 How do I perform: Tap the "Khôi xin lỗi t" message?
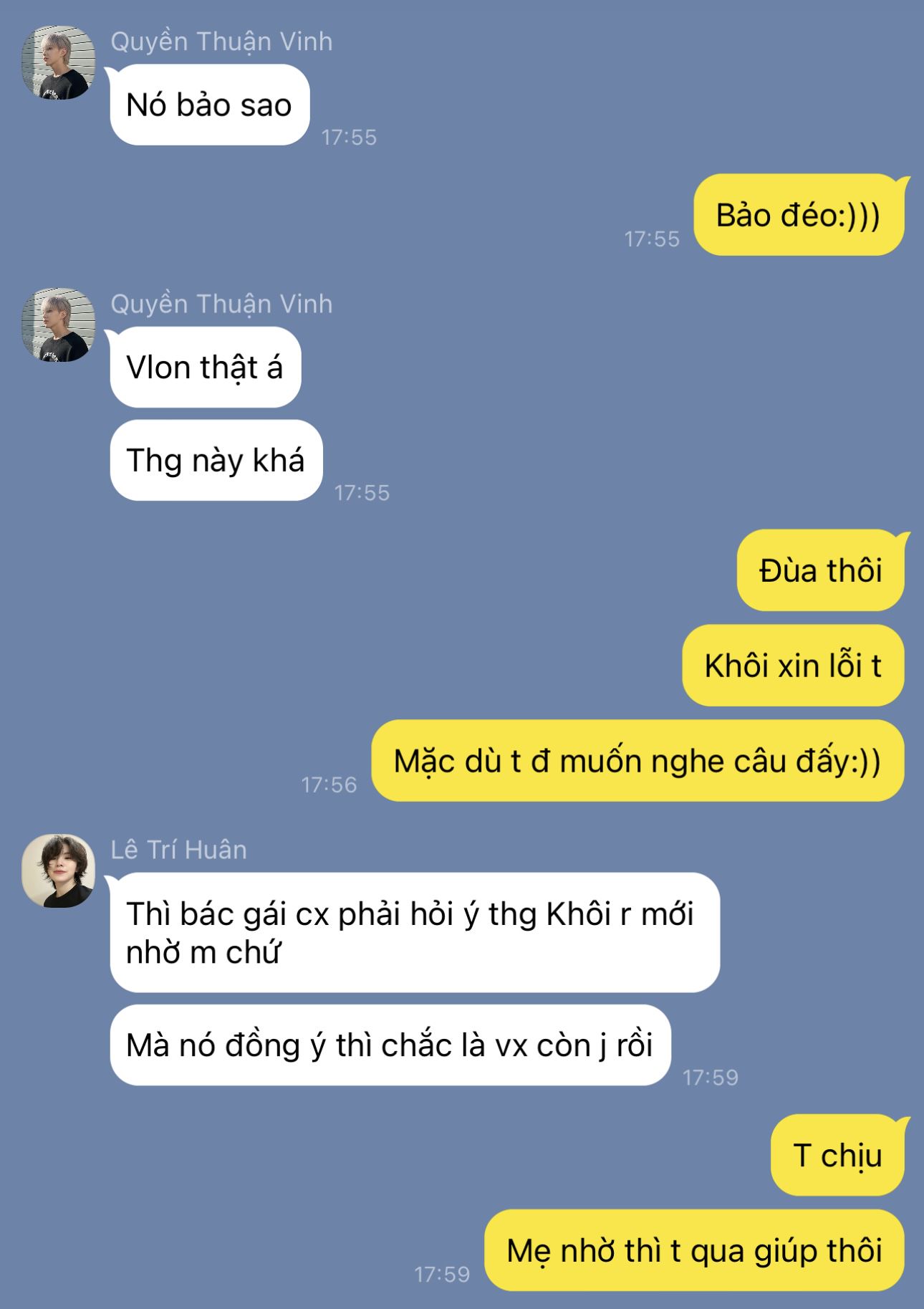(793, 666)
